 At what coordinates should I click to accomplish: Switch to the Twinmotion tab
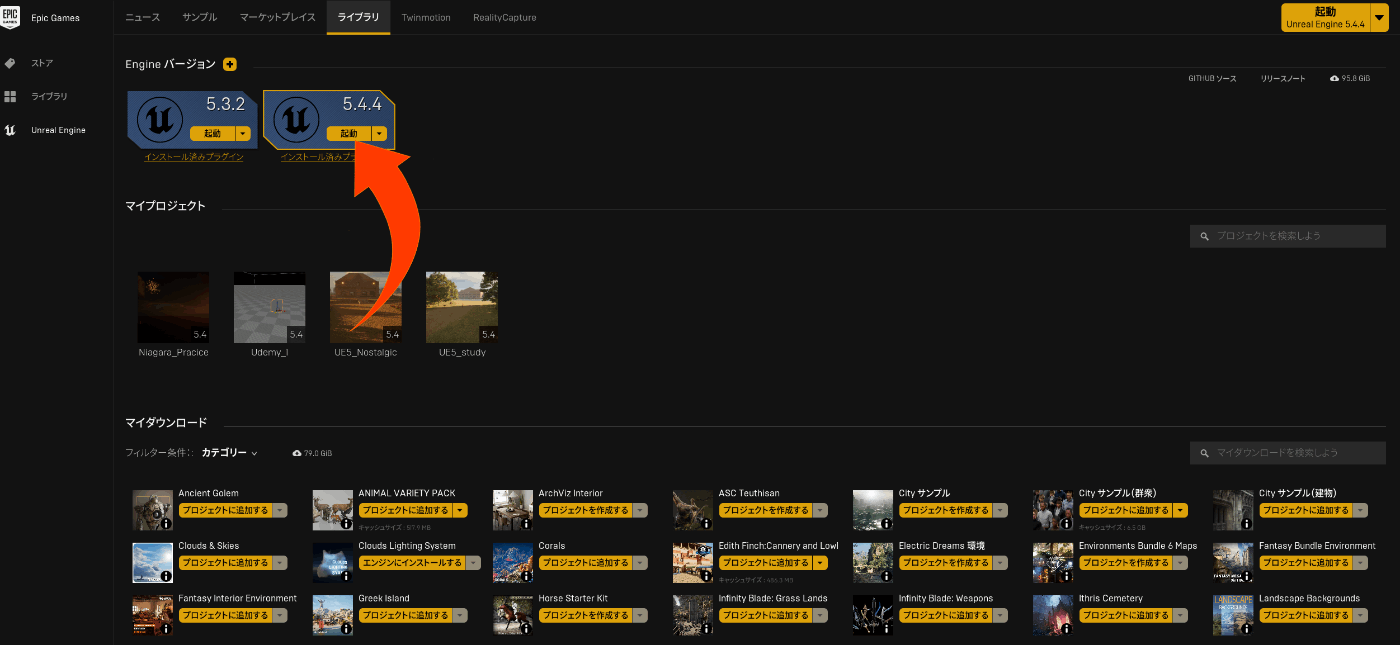pyautogui.click(x=426, y=17)
